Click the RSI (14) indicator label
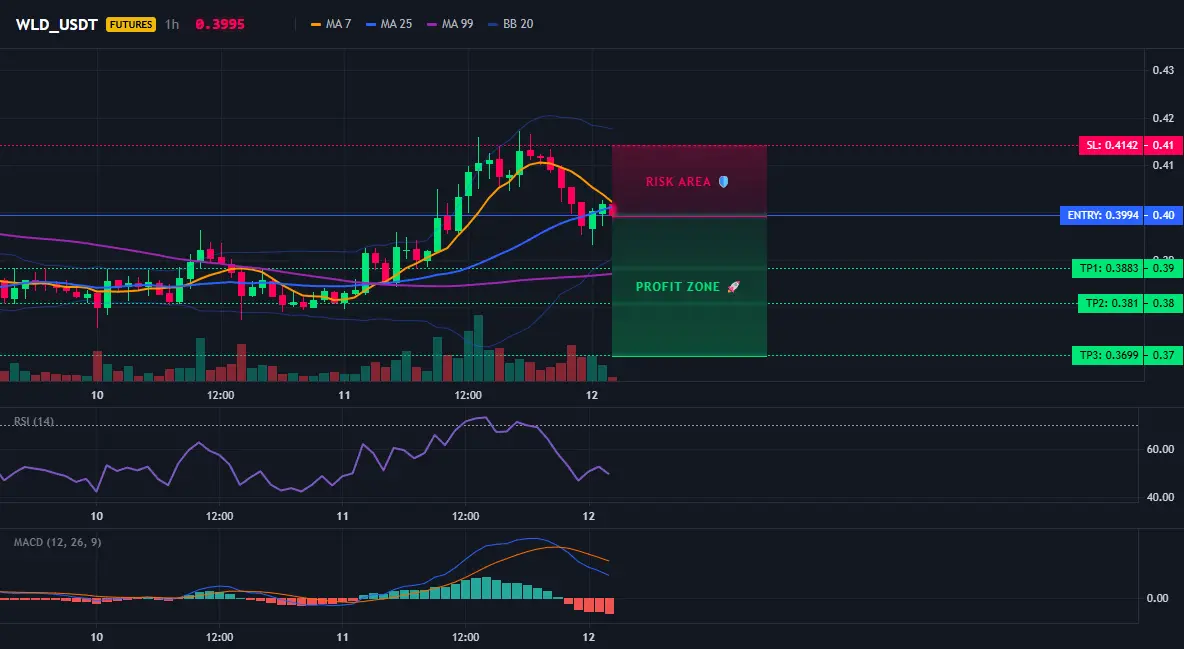Viewport: 1184px width, 649px height. tap(33, 422)
